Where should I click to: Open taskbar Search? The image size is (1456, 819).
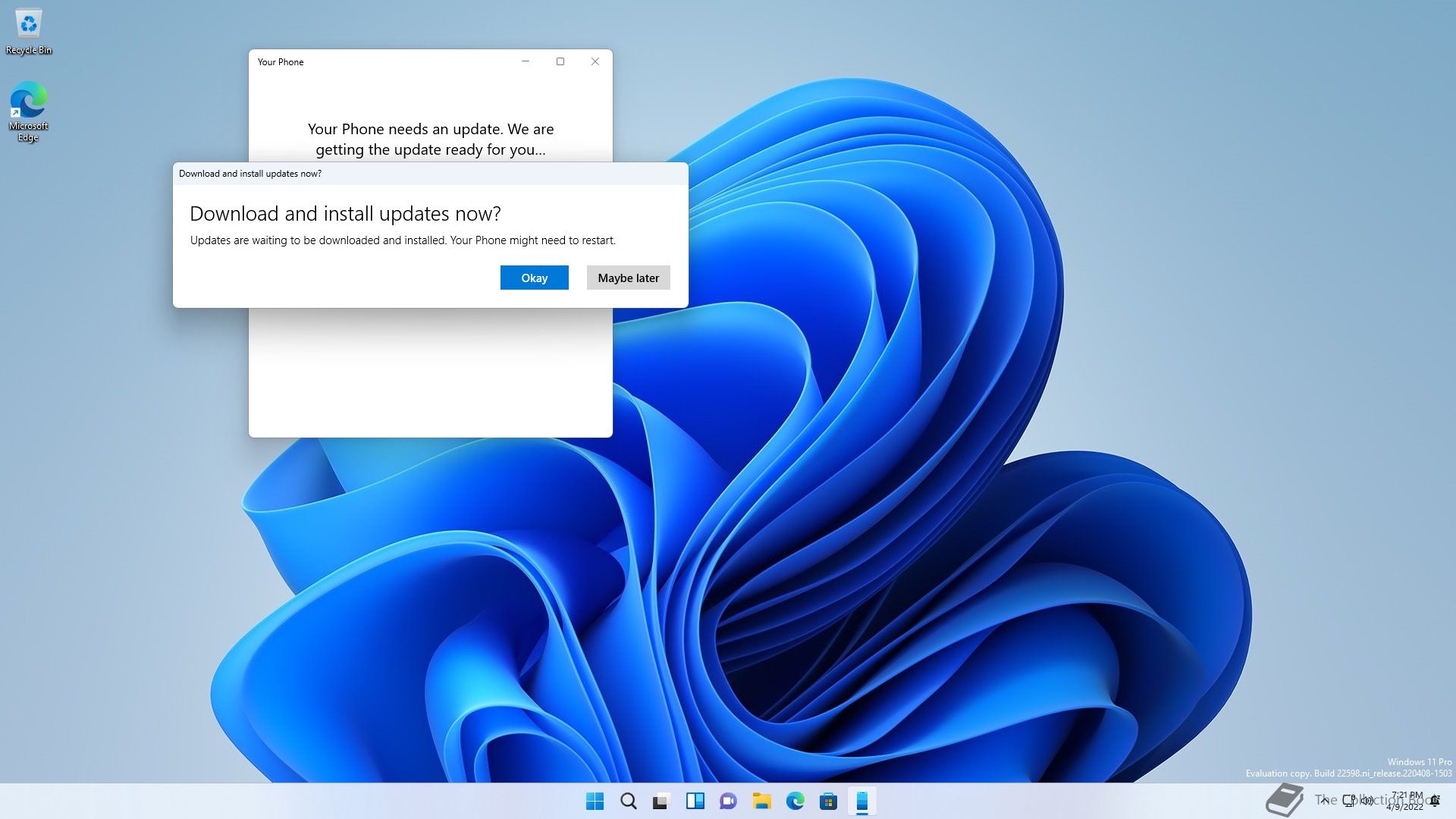point(629,801)
